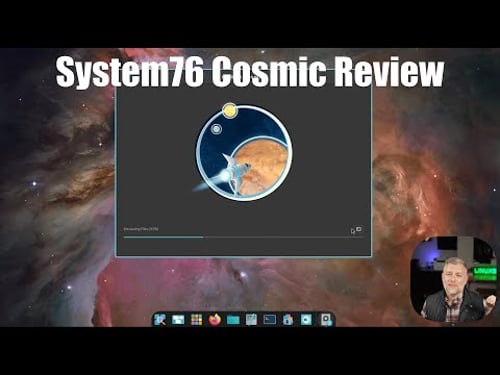The width and height of the screenshot is (500, 375).
Task: Click the installer progress bar
Action: 243,237
